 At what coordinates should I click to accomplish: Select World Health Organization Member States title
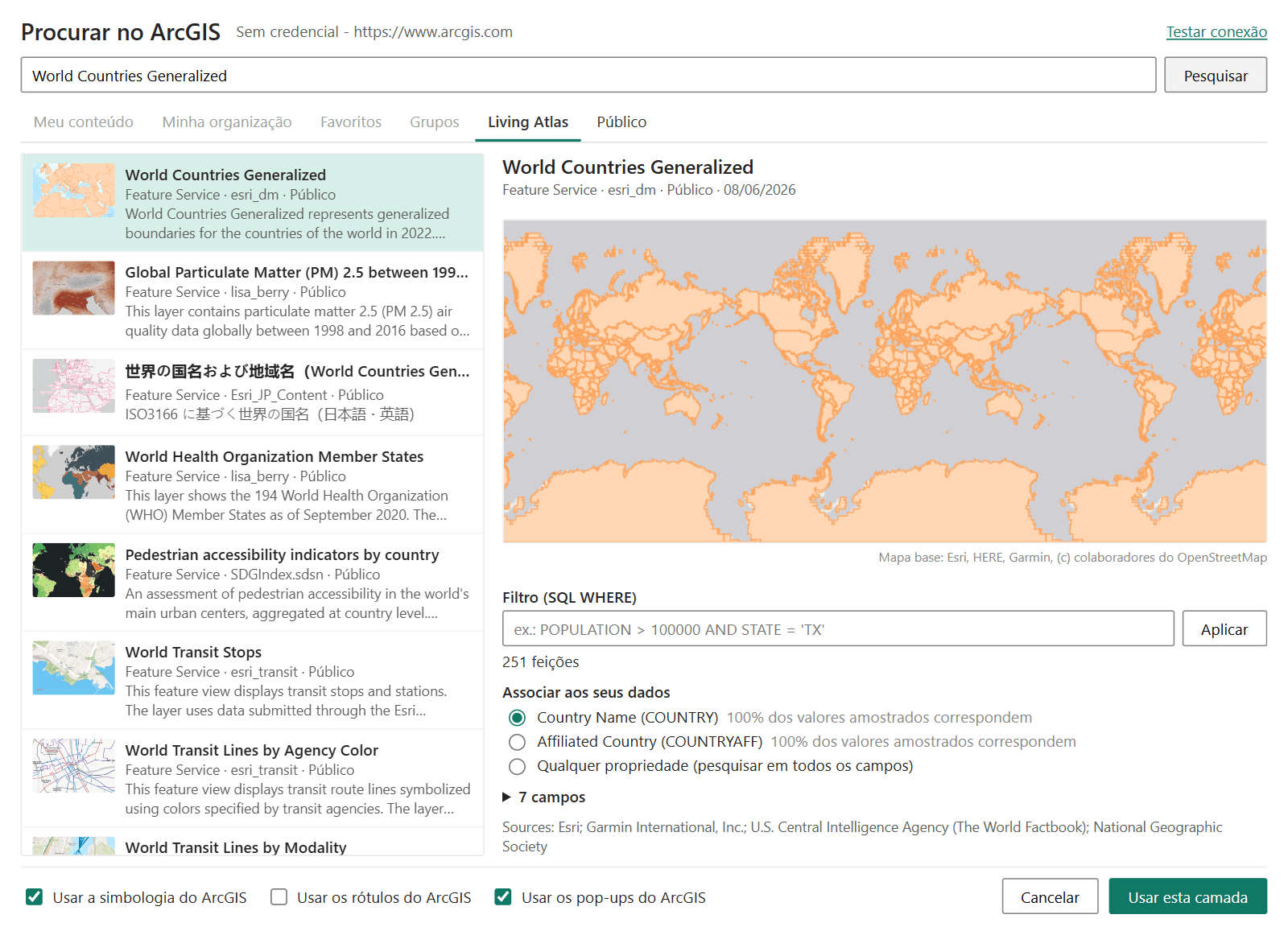275,457
